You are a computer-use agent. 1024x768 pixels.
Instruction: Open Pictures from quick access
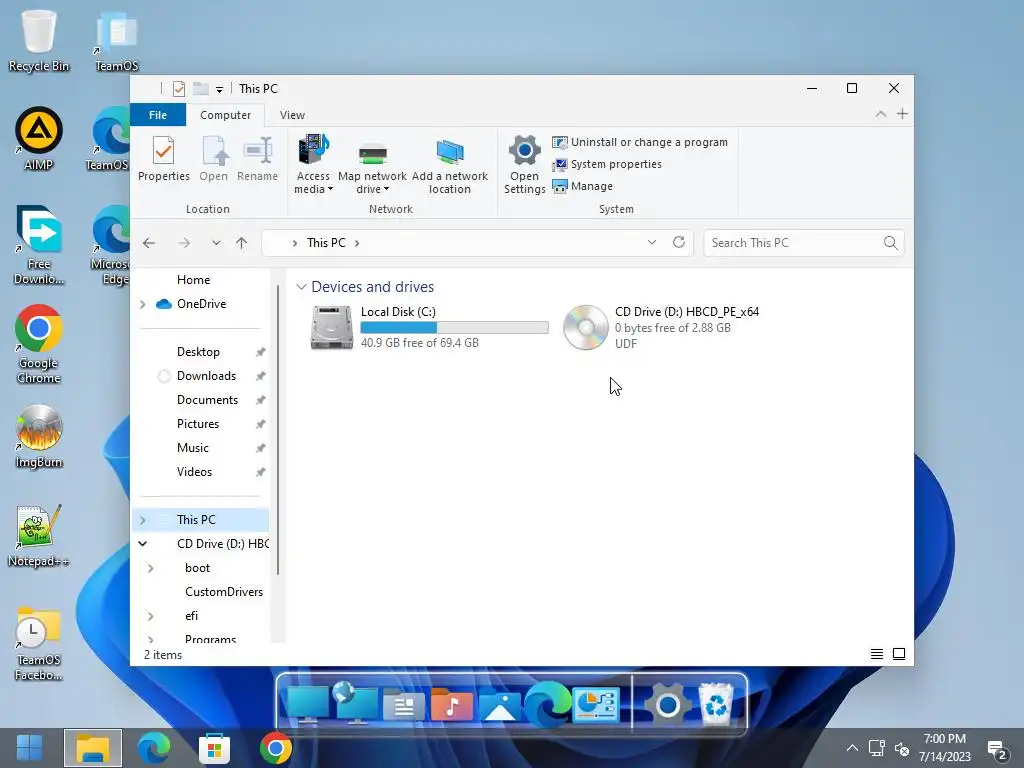point(198,424)
